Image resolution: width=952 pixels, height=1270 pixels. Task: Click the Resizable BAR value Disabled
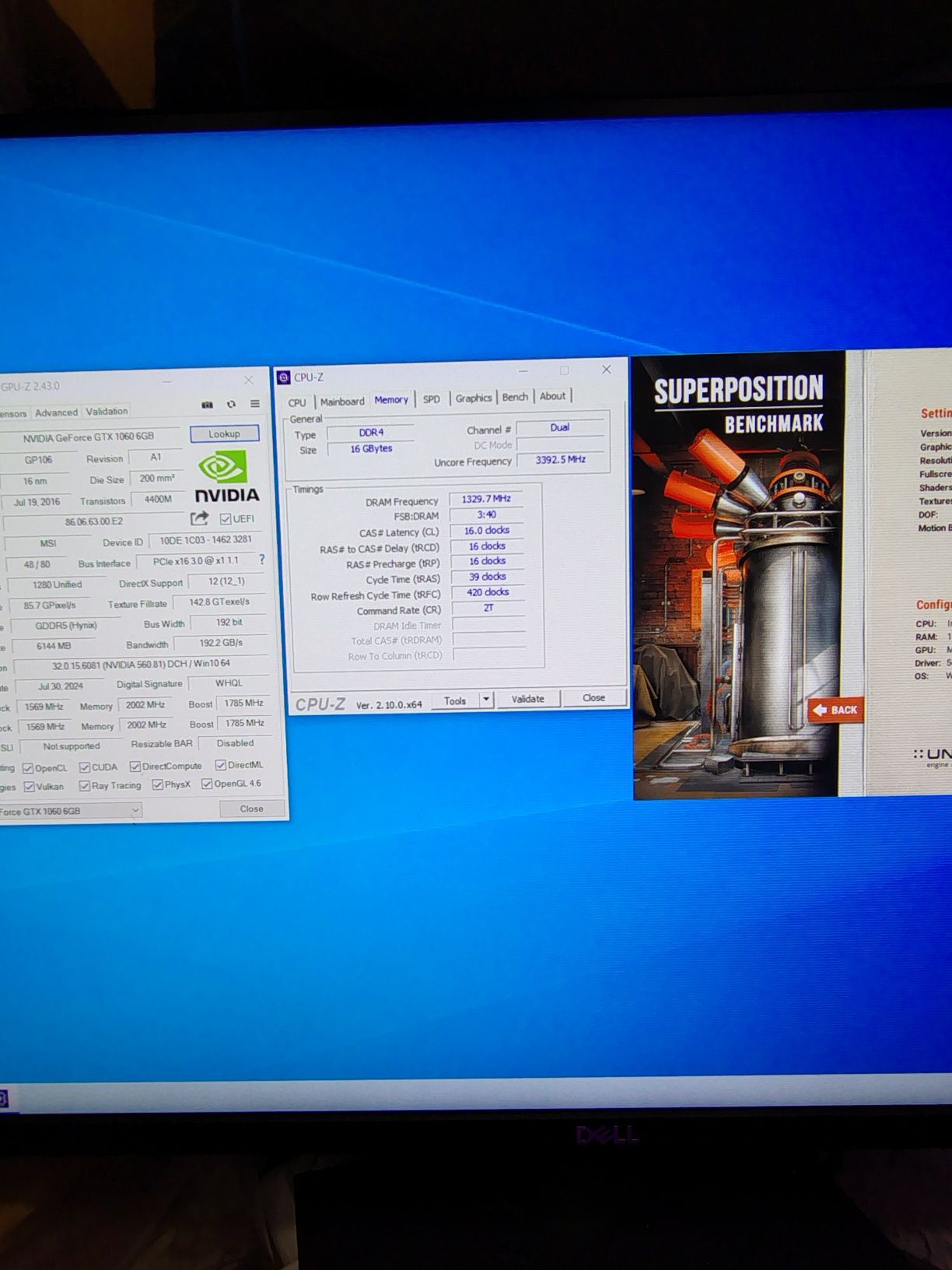coord(235,743)
